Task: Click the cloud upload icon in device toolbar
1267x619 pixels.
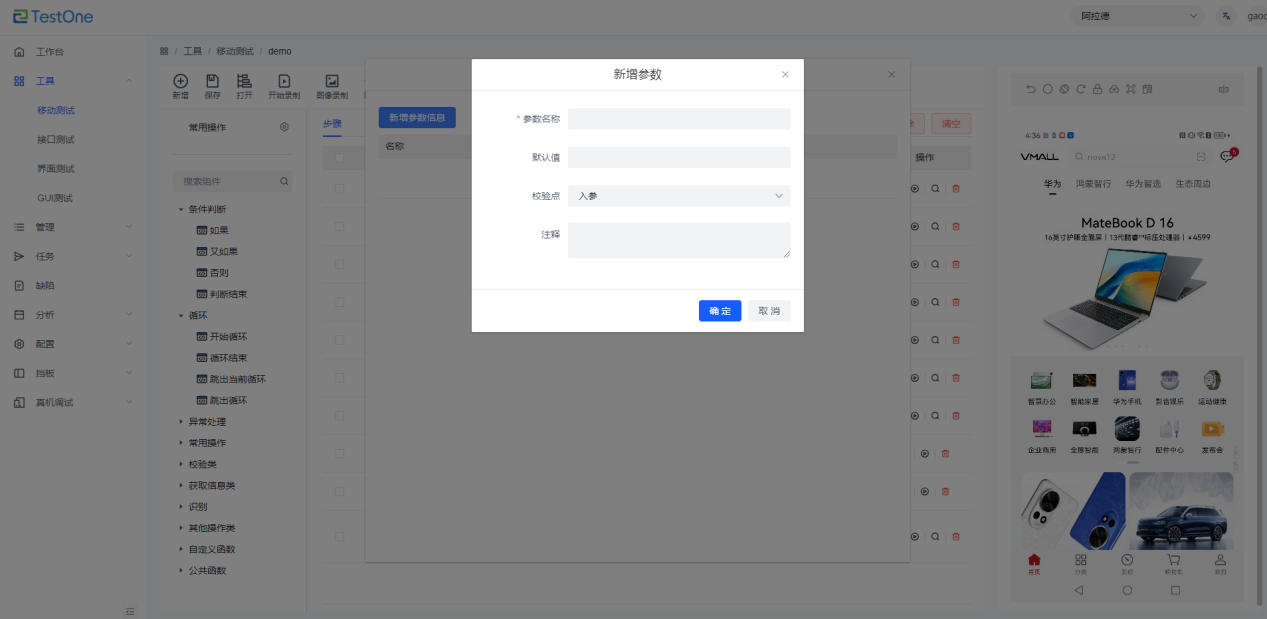Action: [1114, 89]
